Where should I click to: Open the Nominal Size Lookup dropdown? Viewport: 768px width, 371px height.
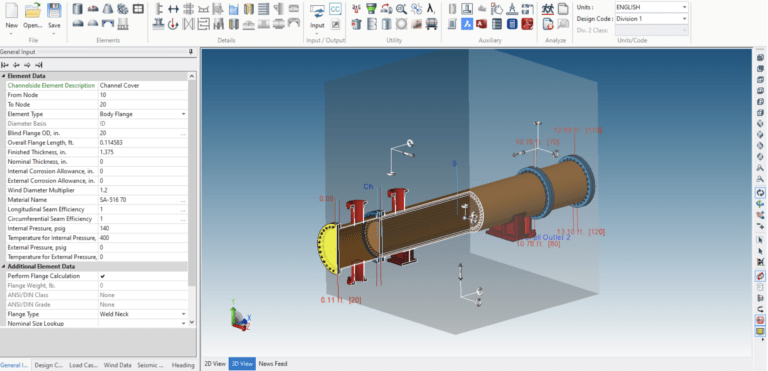pos(184,323)
